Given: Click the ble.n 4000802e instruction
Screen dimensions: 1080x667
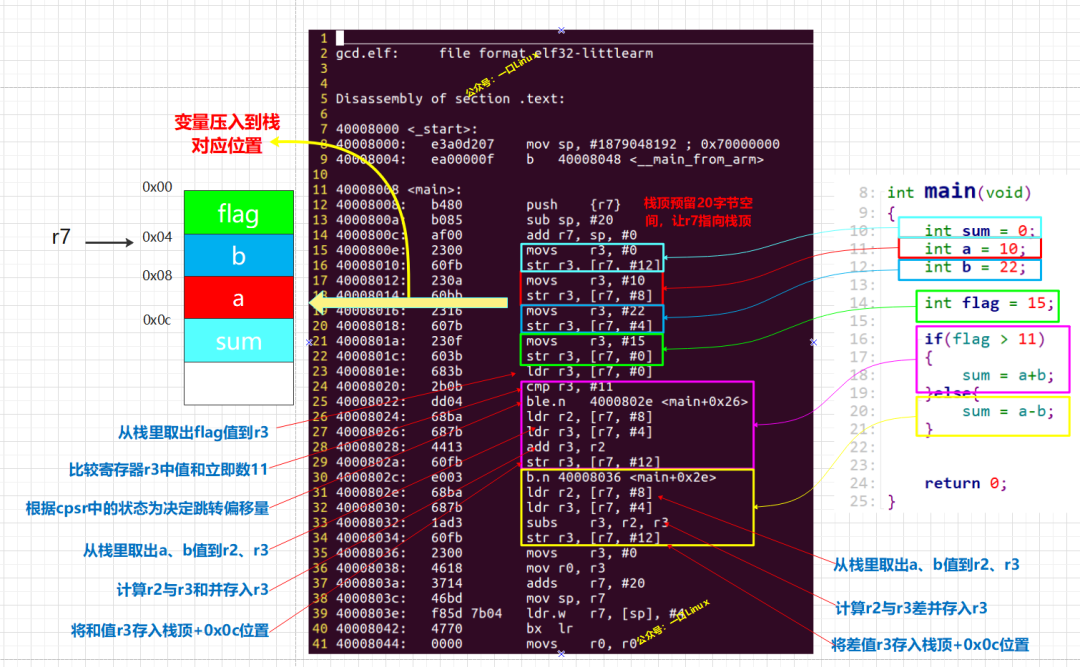Looking at the screenshot, I should point(636,402).
